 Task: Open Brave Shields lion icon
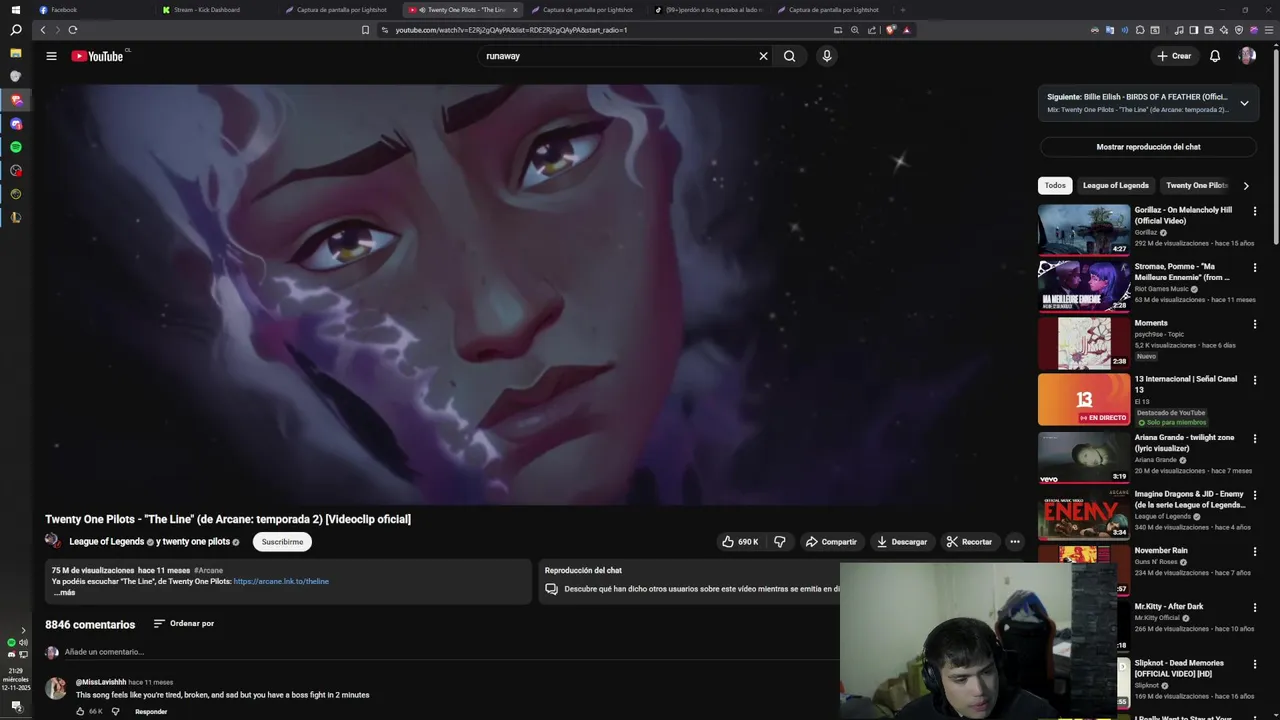tap(891, 30)
